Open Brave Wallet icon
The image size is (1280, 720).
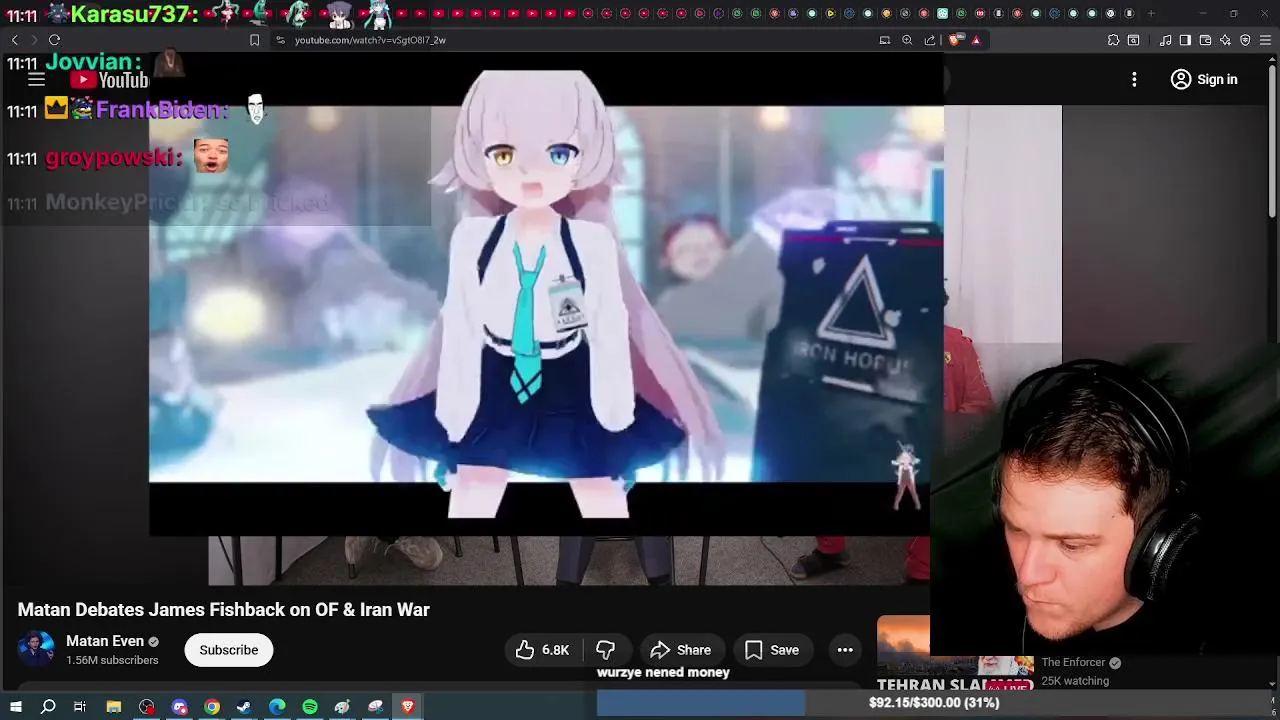pyautogui.click(x=1205, y=40)
